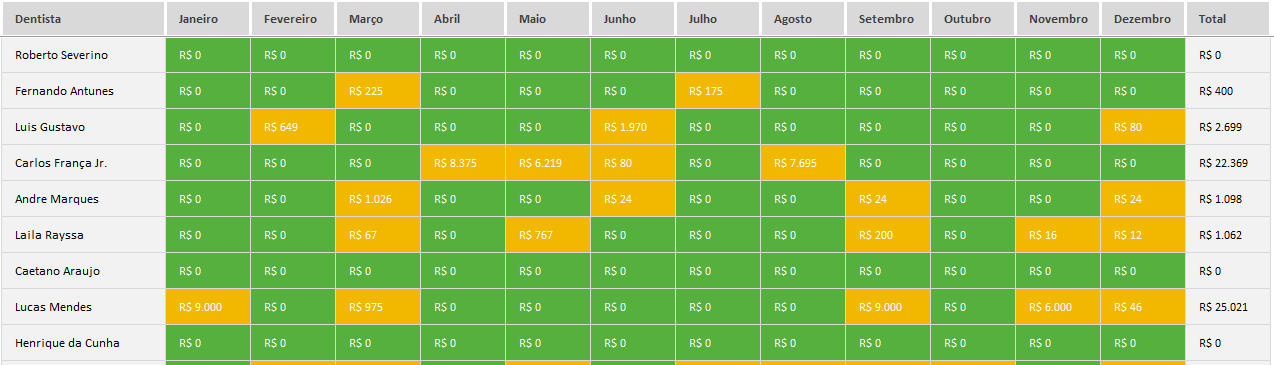Select the Janeiro column header
Screen dimensions: 1274x365
pos(208,19)
